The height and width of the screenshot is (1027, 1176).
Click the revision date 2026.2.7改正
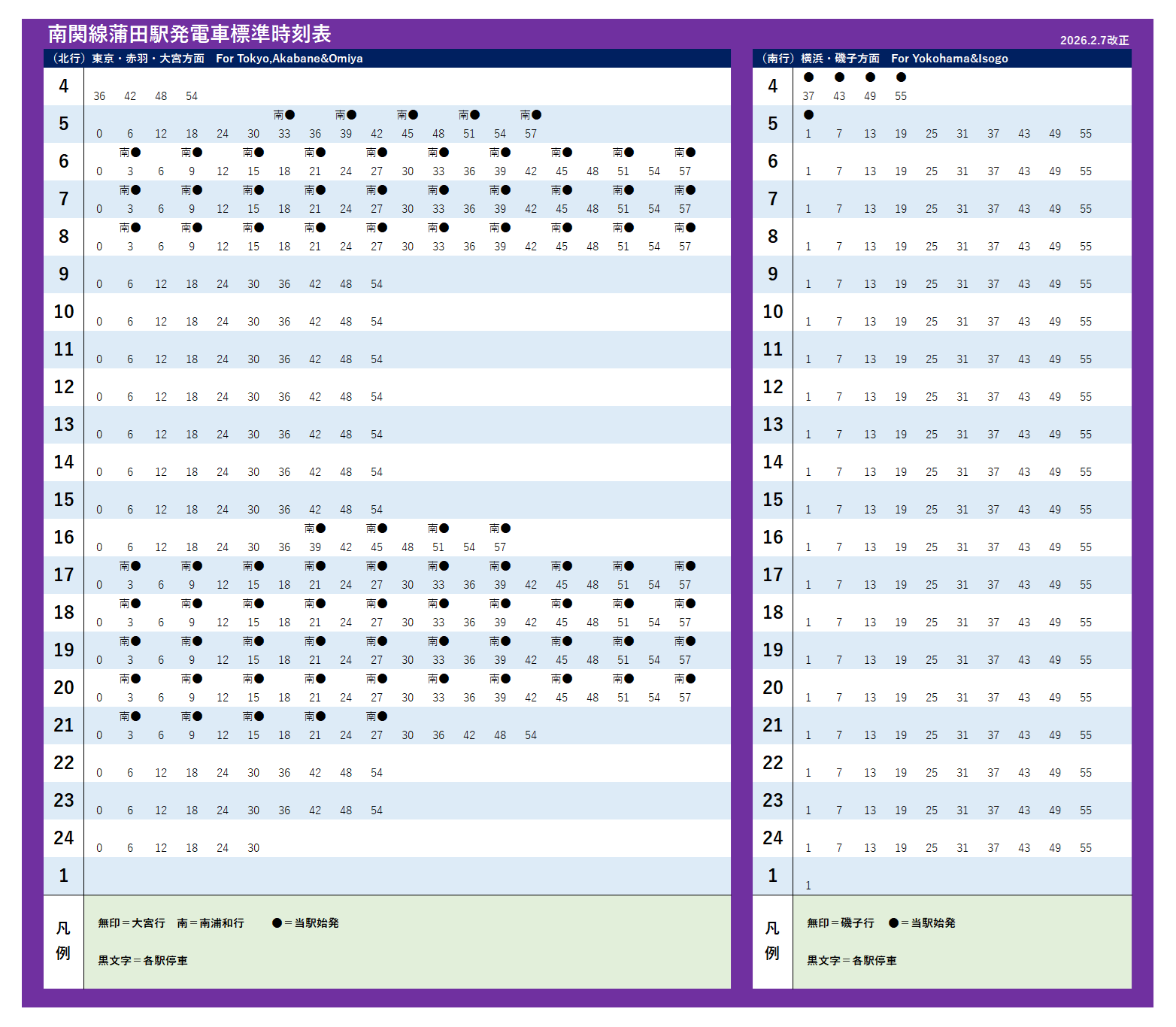(1094, 41)
